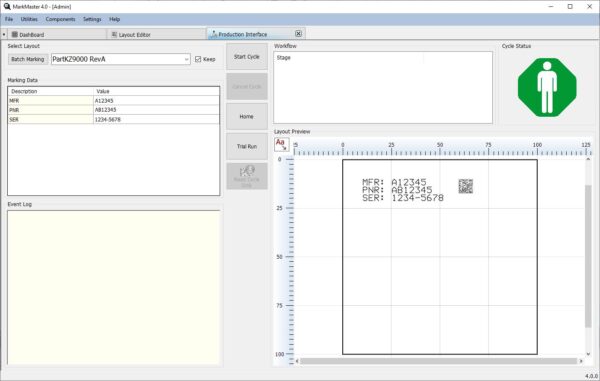Toggle the Keep checkbox
The height and width of the screenshot is (381, 600).
pos(198,59)
